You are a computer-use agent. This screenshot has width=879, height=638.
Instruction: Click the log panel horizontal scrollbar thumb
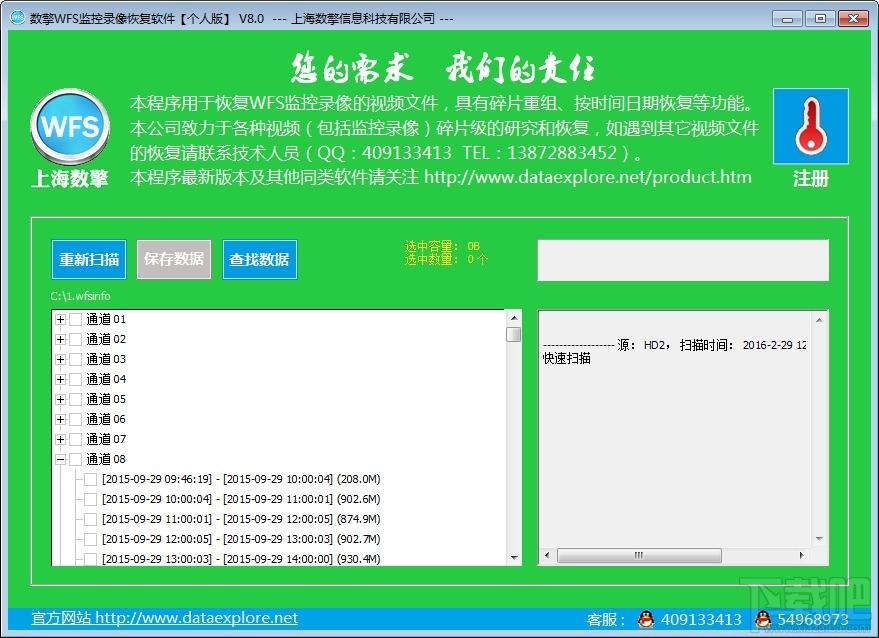[x=639, y=556]
